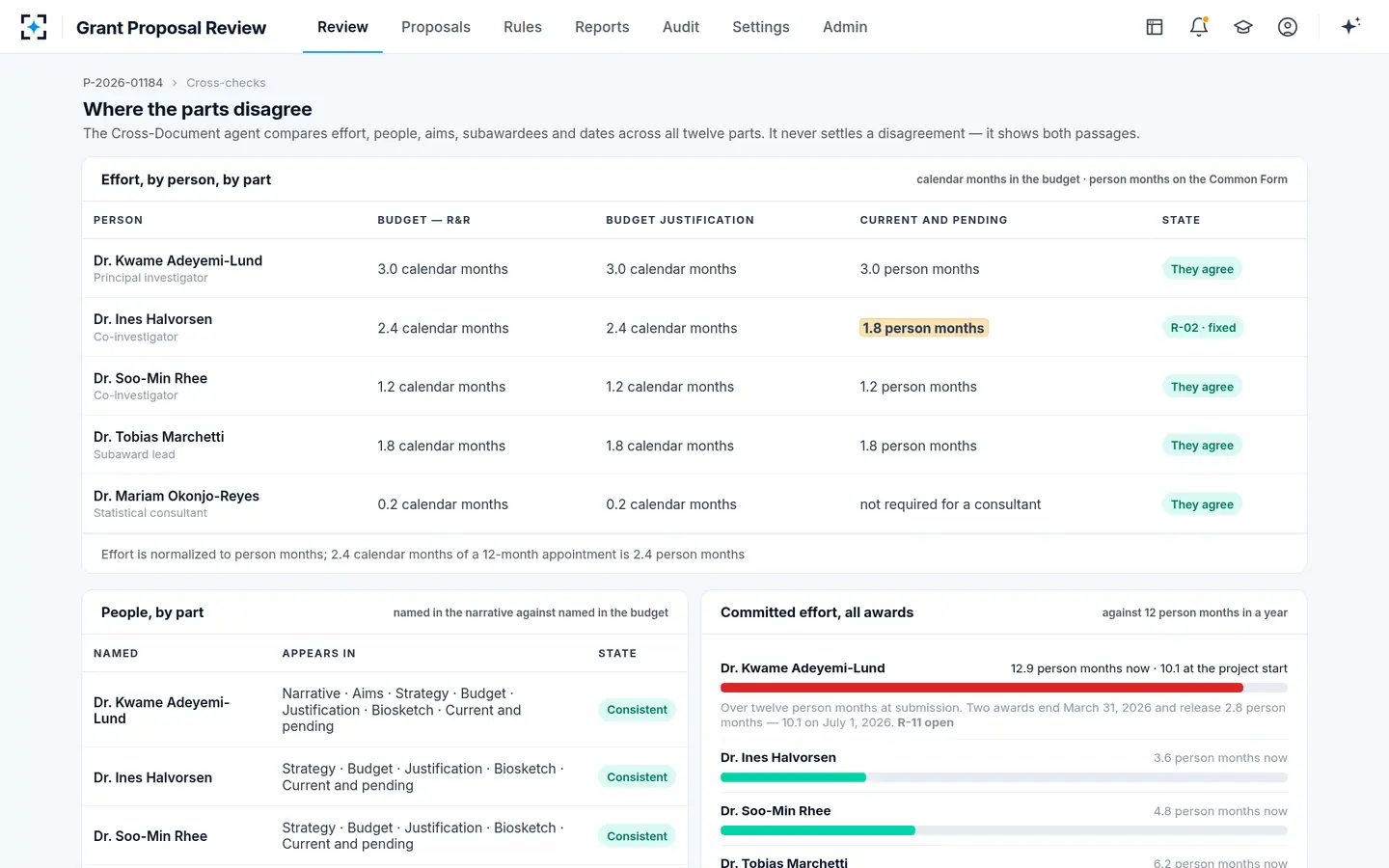Screen dimensions: 1389x868
Task: Click '0.2 calendar months' in Budget R&R column
Action: tap(443, 504)
